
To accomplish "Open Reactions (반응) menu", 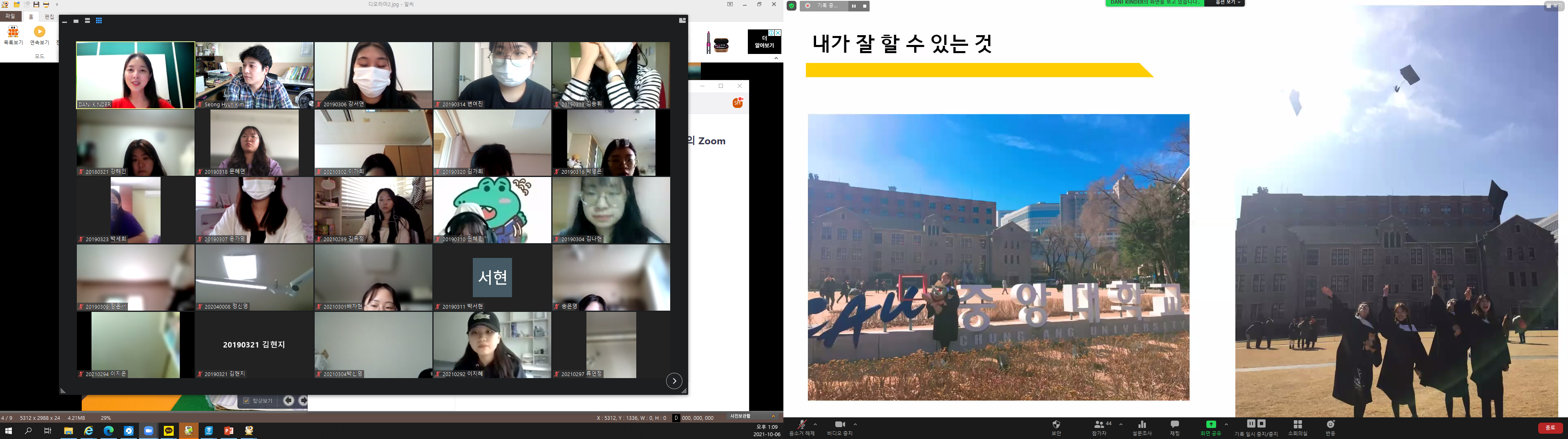I will [x=1331, y=428].
